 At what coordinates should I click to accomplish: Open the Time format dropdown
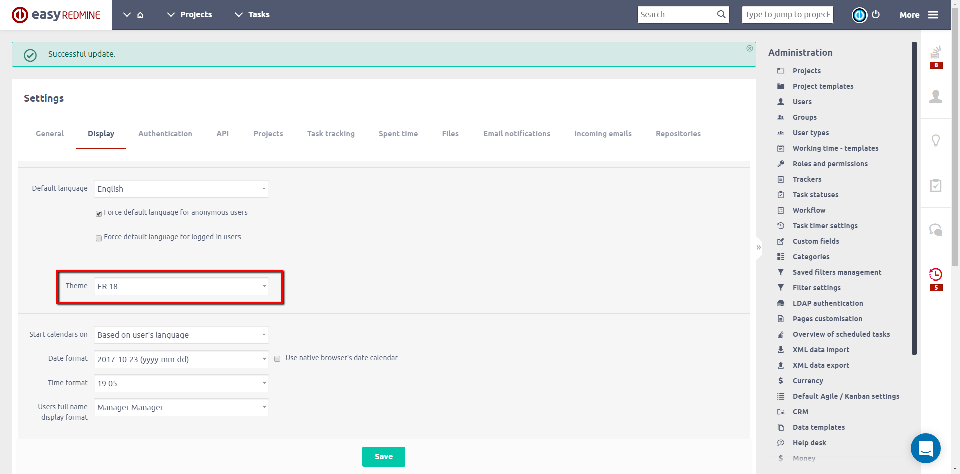tap(180, 383)
